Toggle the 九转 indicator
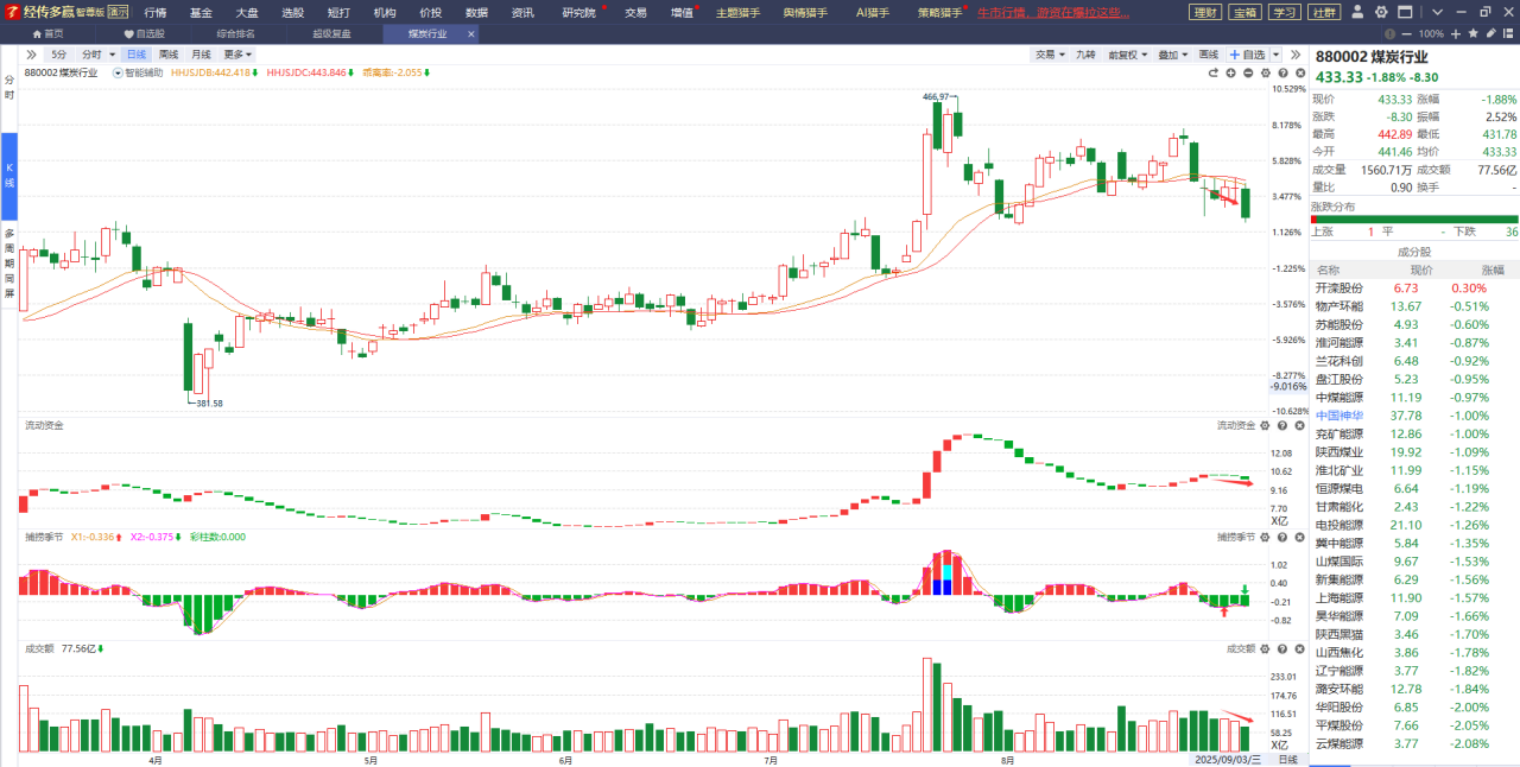The width and height of the screenshot is (1520, 767). coord(1085,54)
